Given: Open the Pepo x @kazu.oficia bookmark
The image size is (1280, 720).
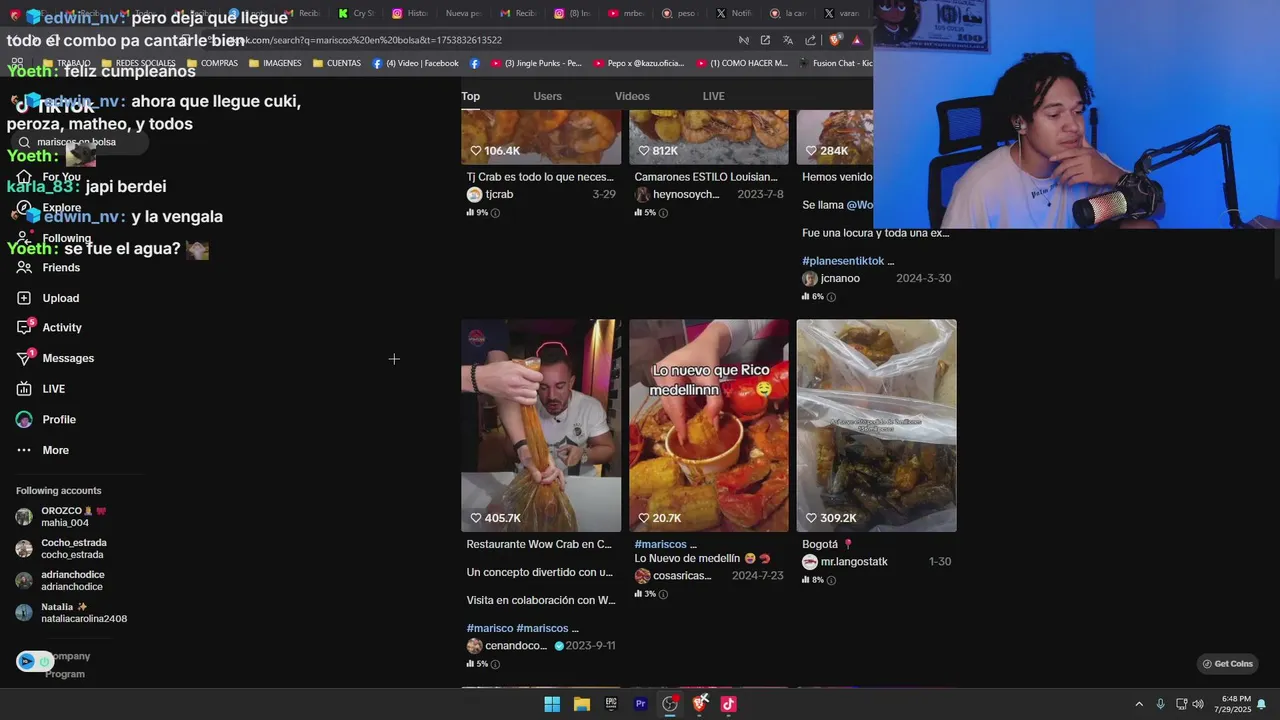Looking at the screenshot, I should tap(638, 63).
